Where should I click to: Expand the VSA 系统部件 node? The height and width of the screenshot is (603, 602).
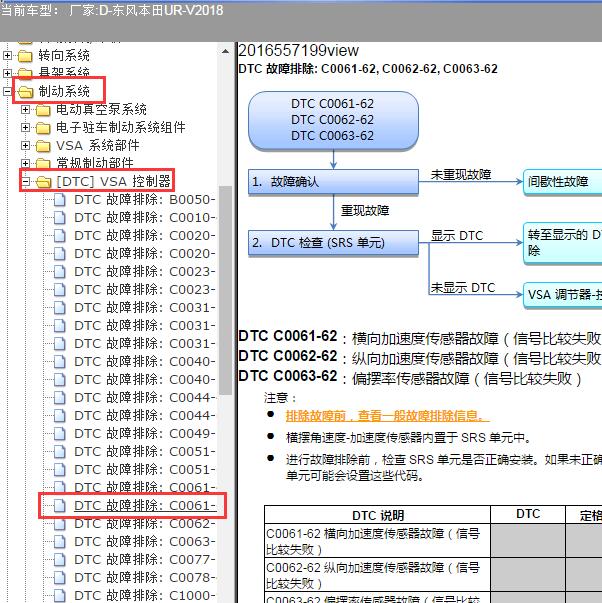click(26, 145)
